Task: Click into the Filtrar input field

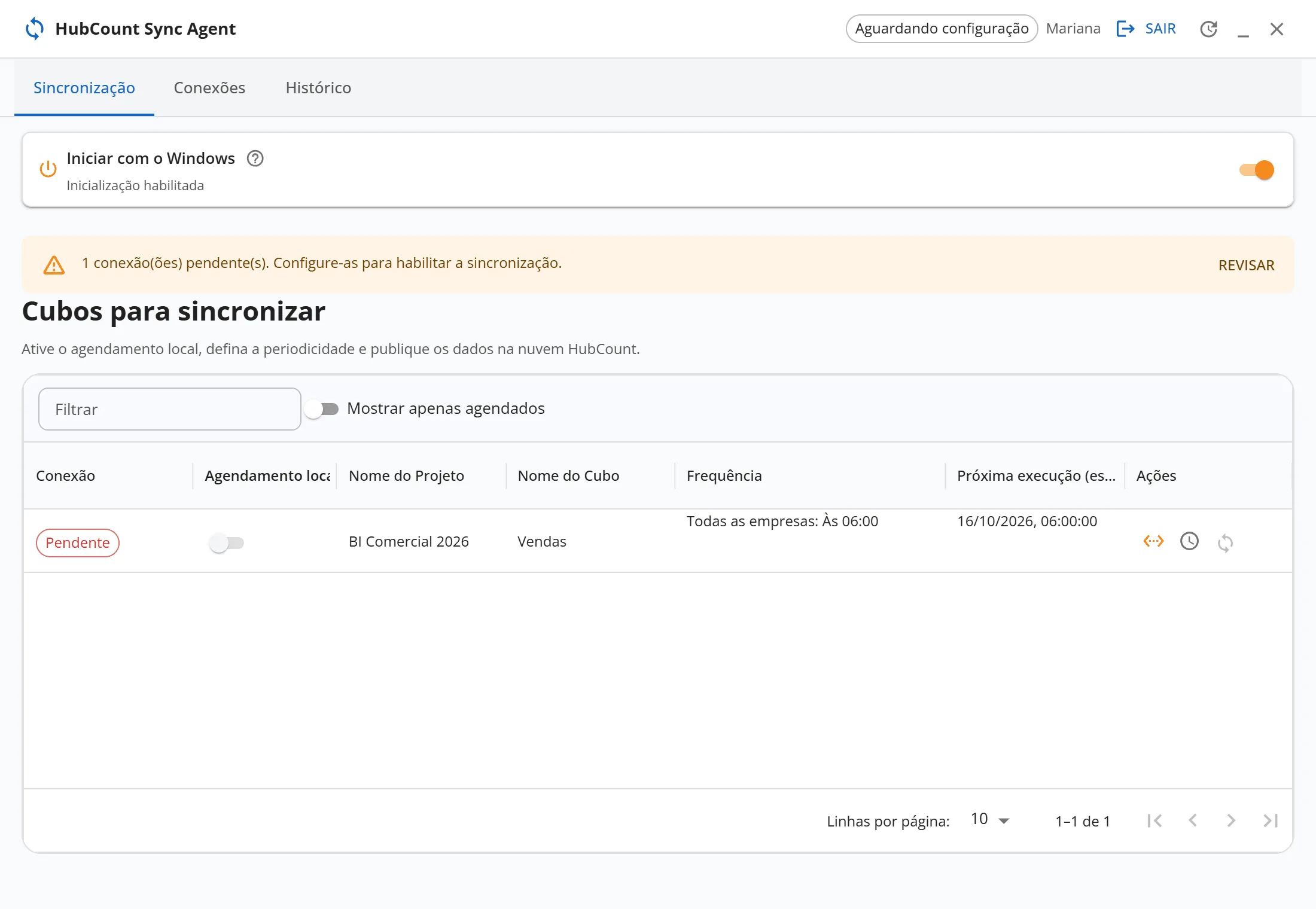Action: [x=170, y=409]
